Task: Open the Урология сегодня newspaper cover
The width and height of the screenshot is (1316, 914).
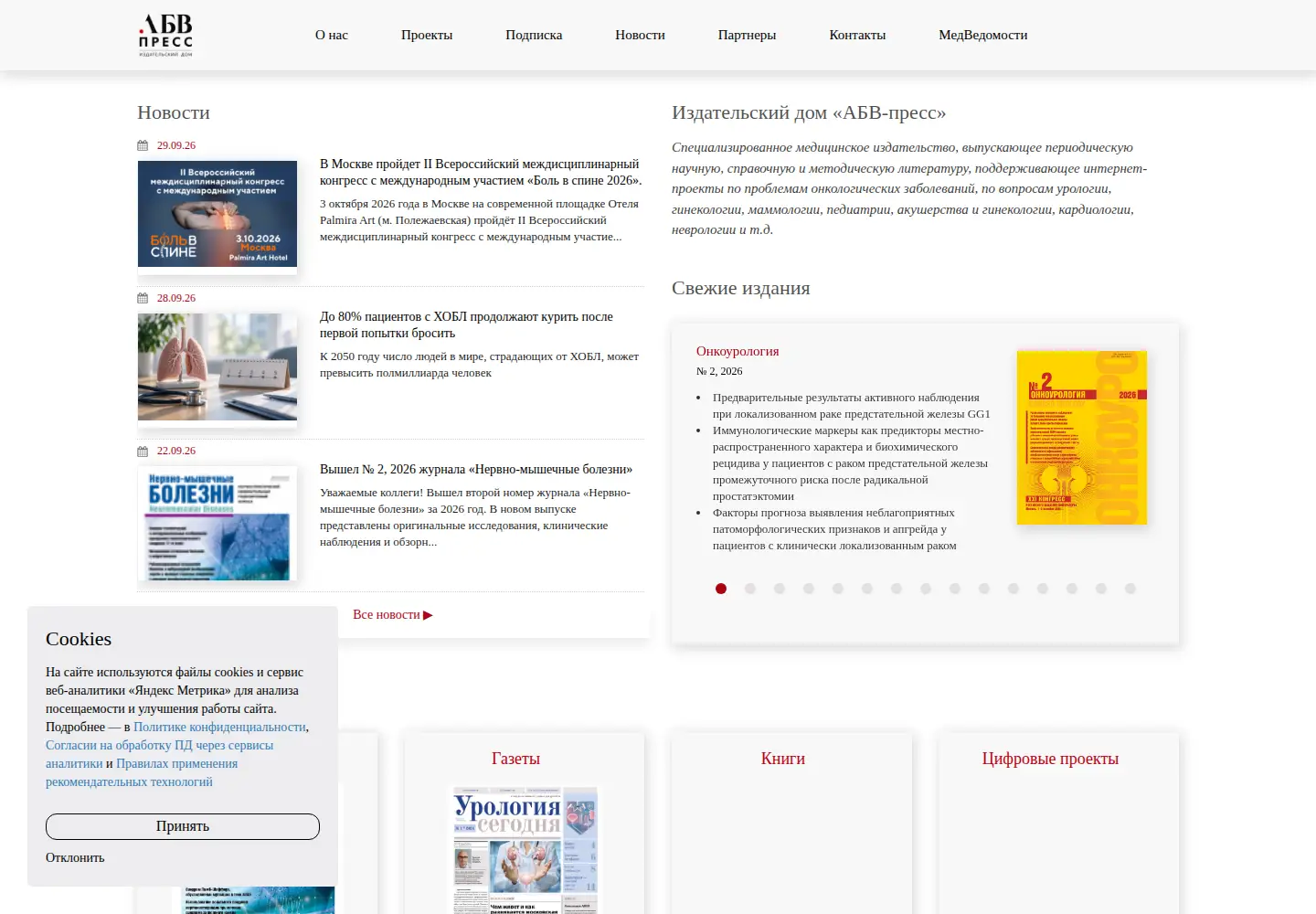Action: pos(525,850)
